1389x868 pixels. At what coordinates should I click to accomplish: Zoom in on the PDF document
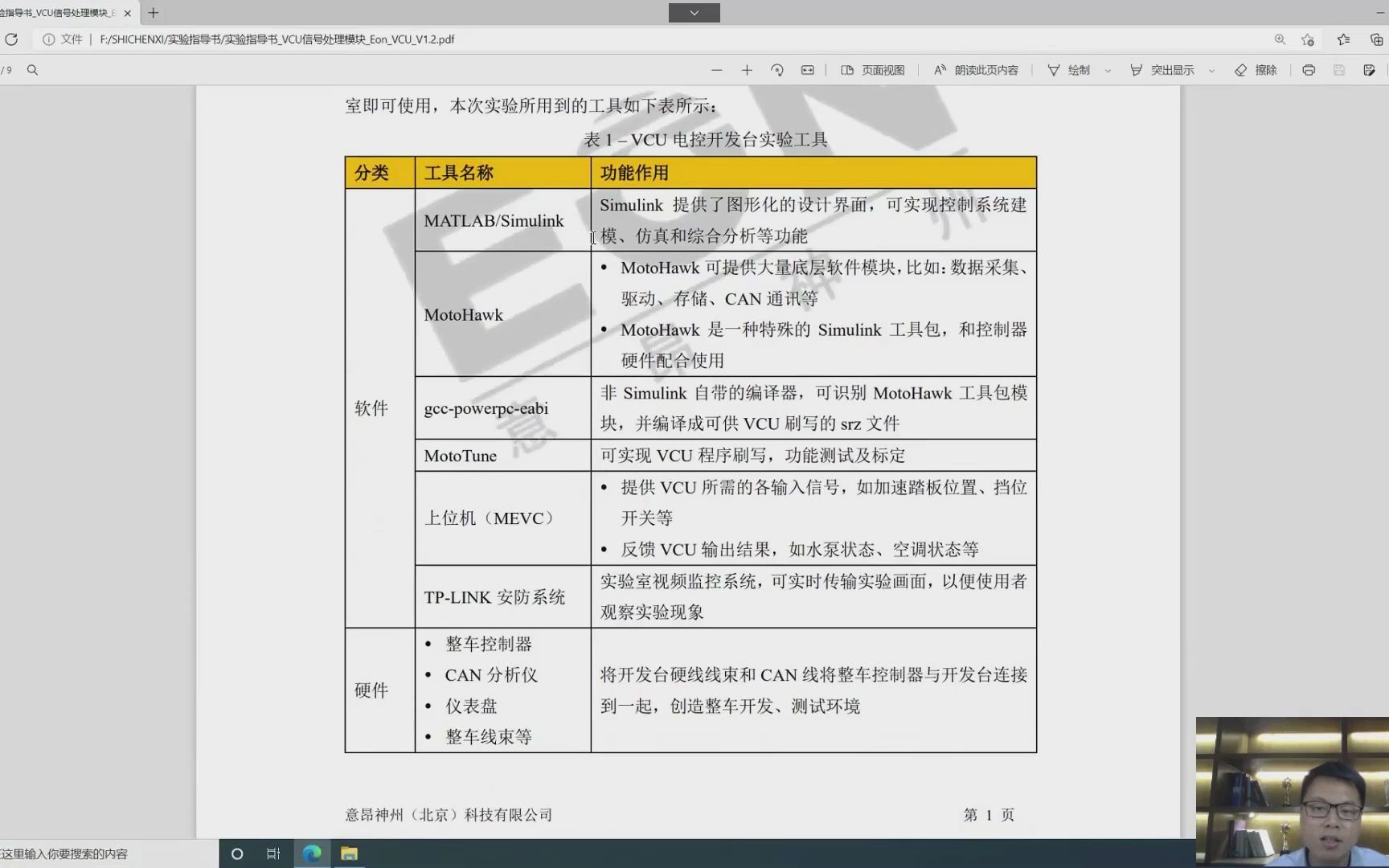click(747, 70)
